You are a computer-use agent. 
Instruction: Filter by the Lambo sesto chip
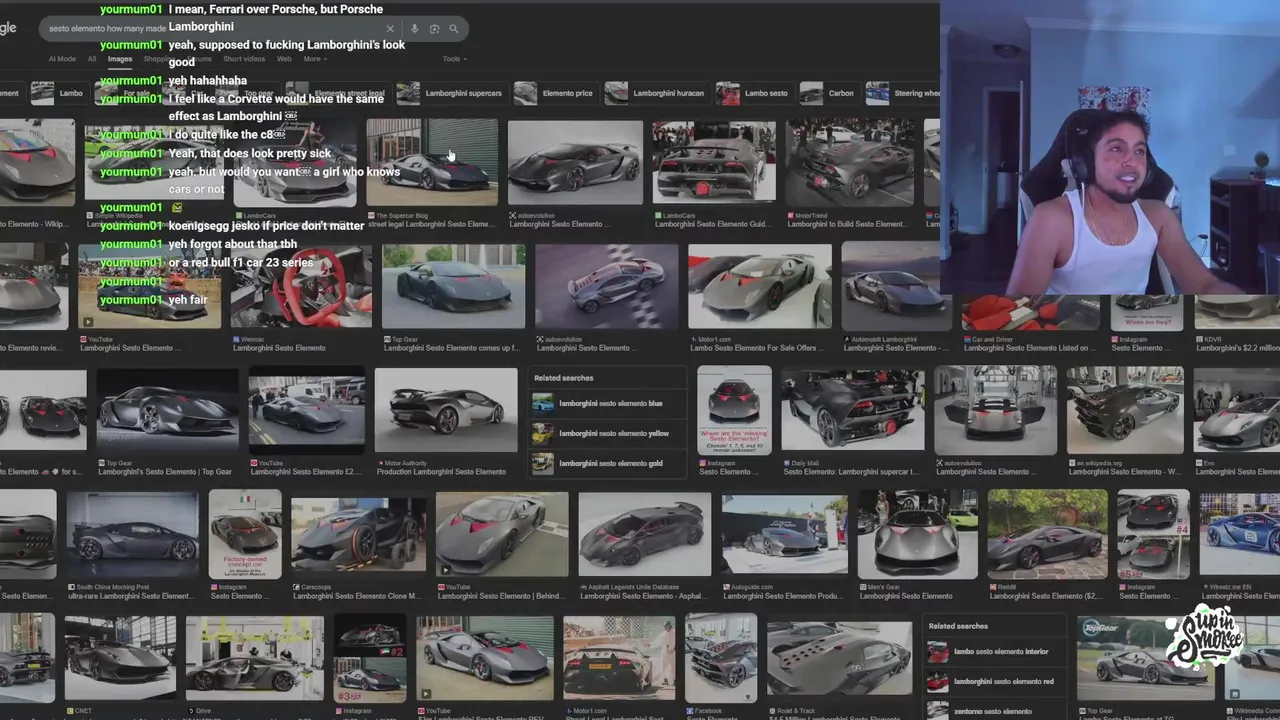tap(754, 93)
